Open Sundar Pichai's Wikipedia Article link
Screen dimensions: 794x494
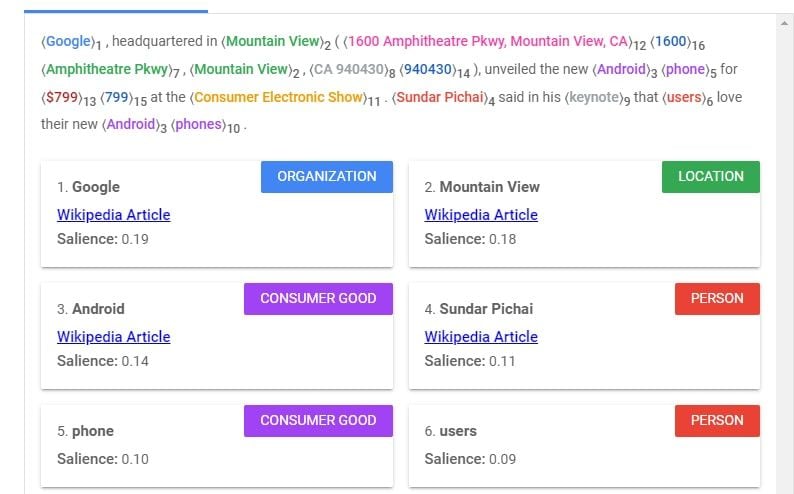(481, 337)
